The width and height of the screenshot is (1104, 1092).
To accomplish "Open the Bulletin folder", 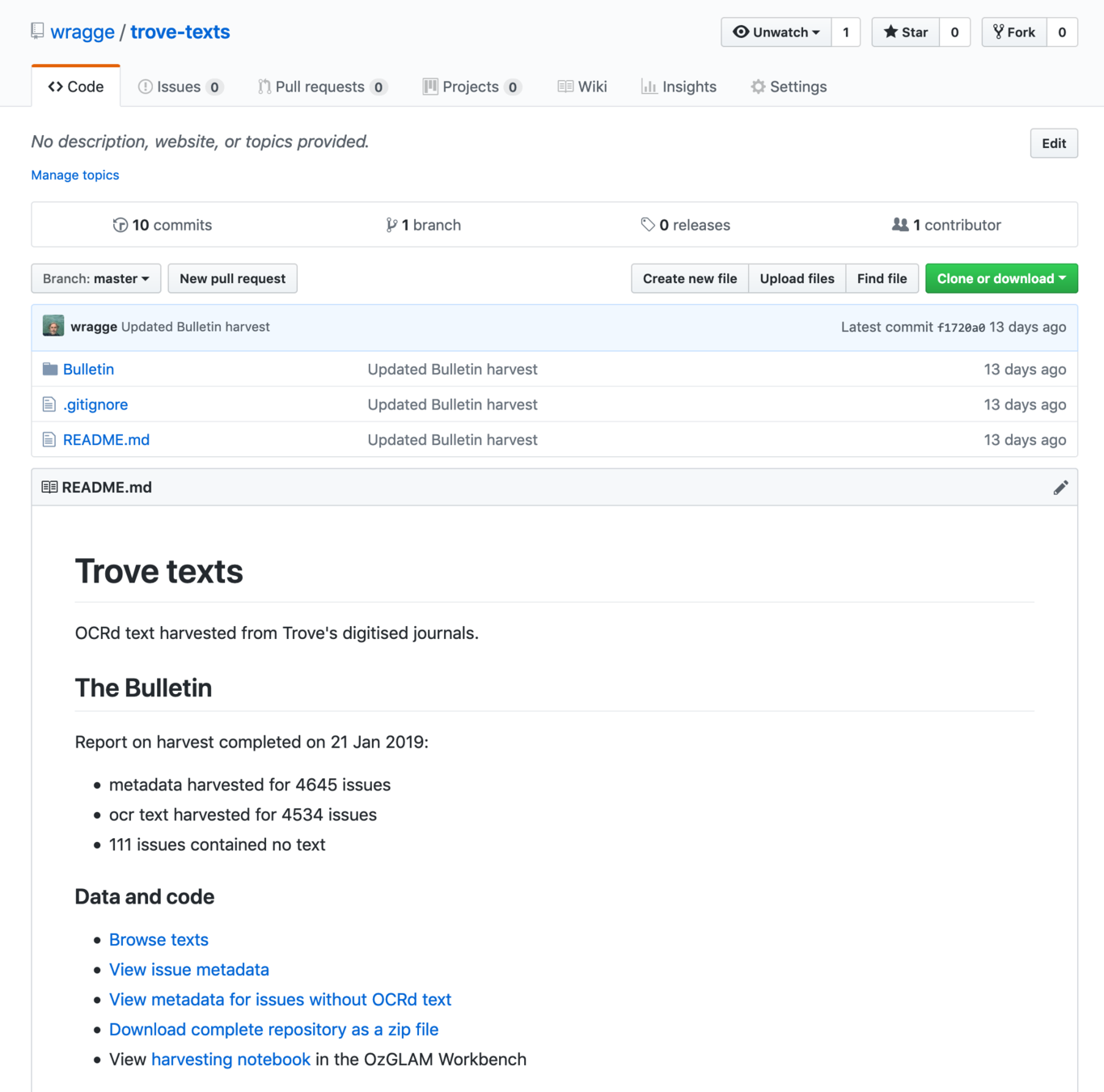I will pos(89,369).
